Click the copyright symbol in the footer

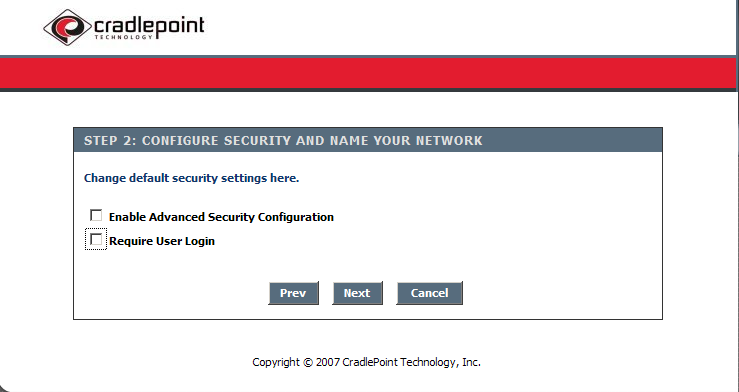click(308, 363)
